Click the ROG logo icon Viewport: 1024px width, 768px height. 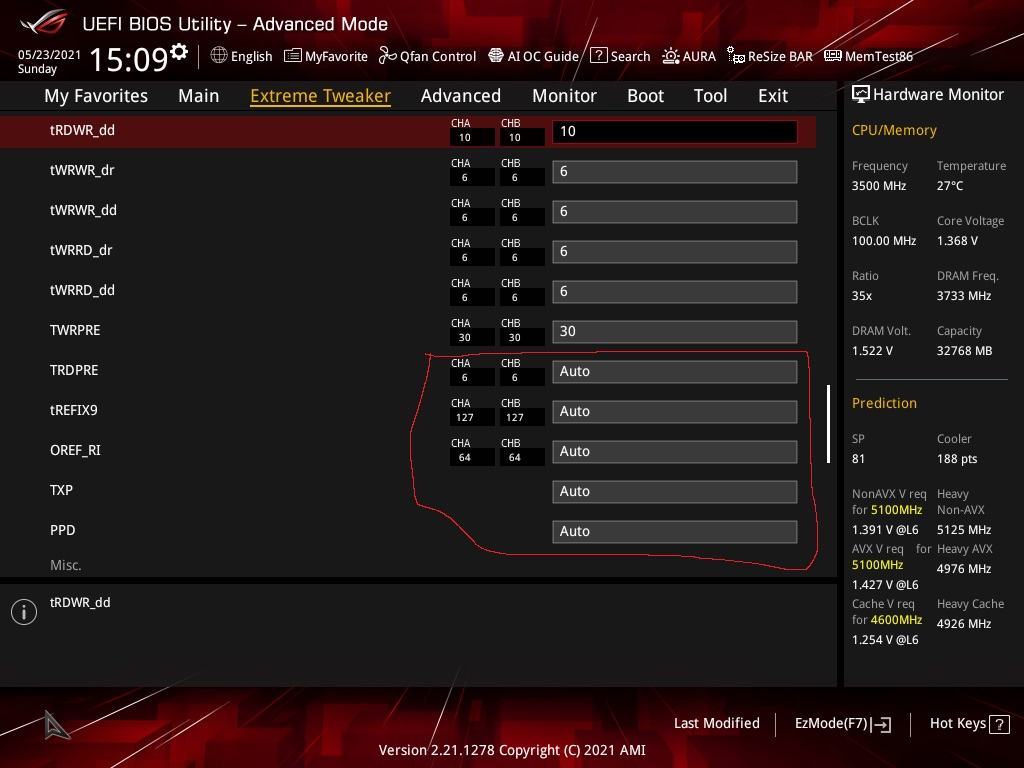point(44,23)
